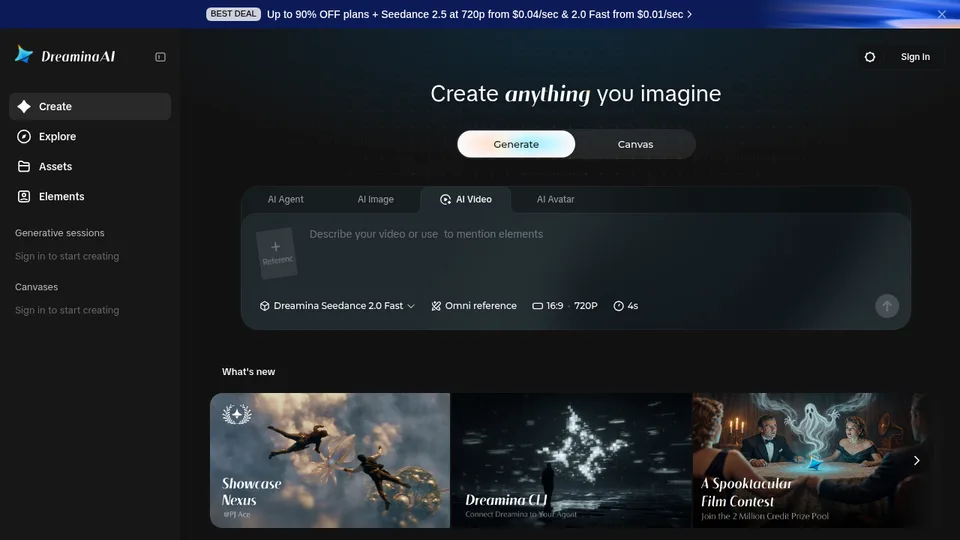The height and width of the screenshot is (540, 960).
Task: Click the DreaminaAI logo
Action: (x=65, y=56)
